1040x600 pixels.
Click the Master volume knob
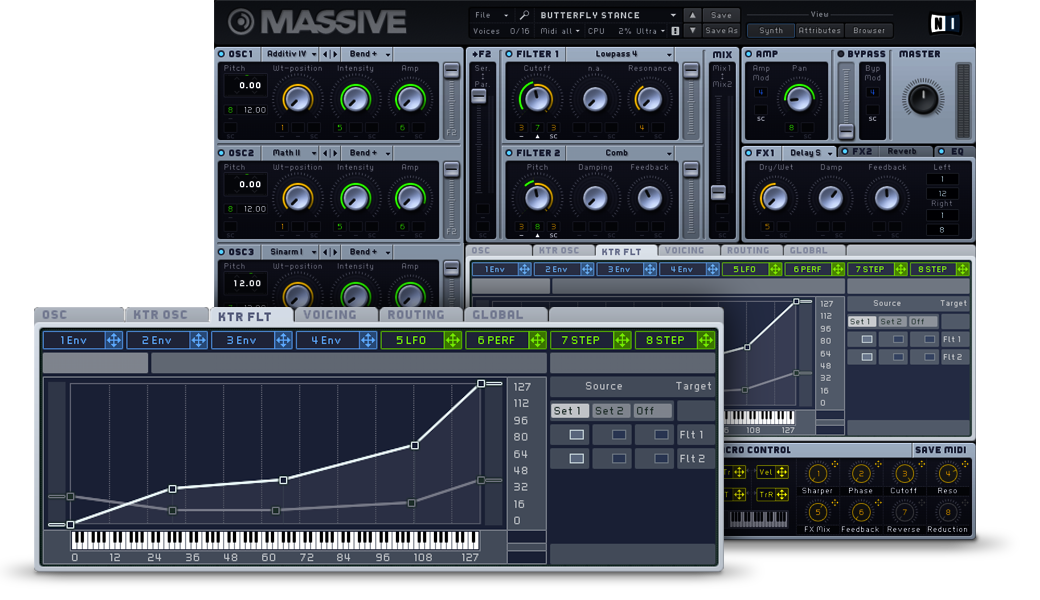coord(923,99)
